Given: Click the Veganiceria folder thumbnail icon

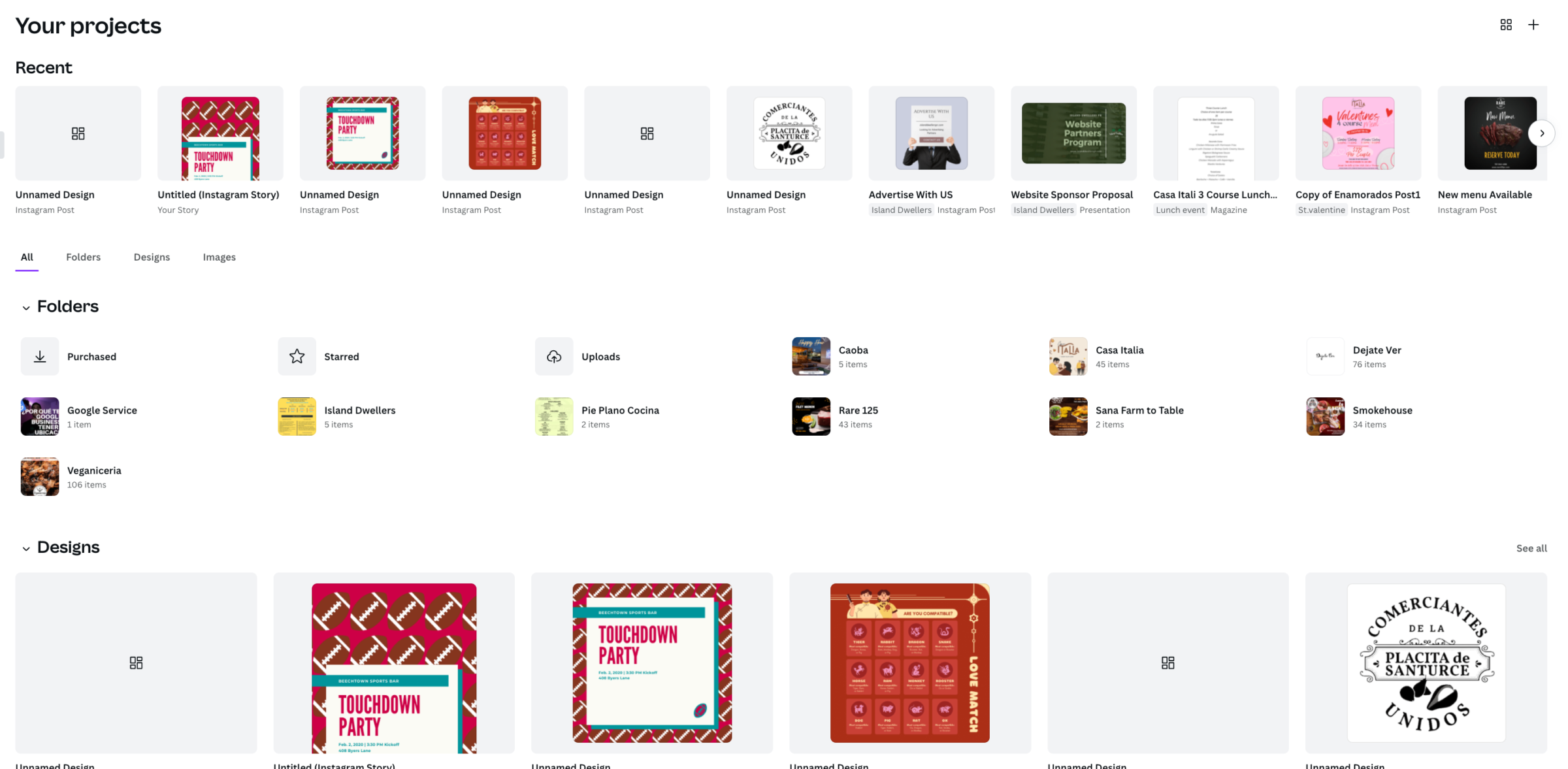Looking at the screenshot, I should click(x=39, y=477).
